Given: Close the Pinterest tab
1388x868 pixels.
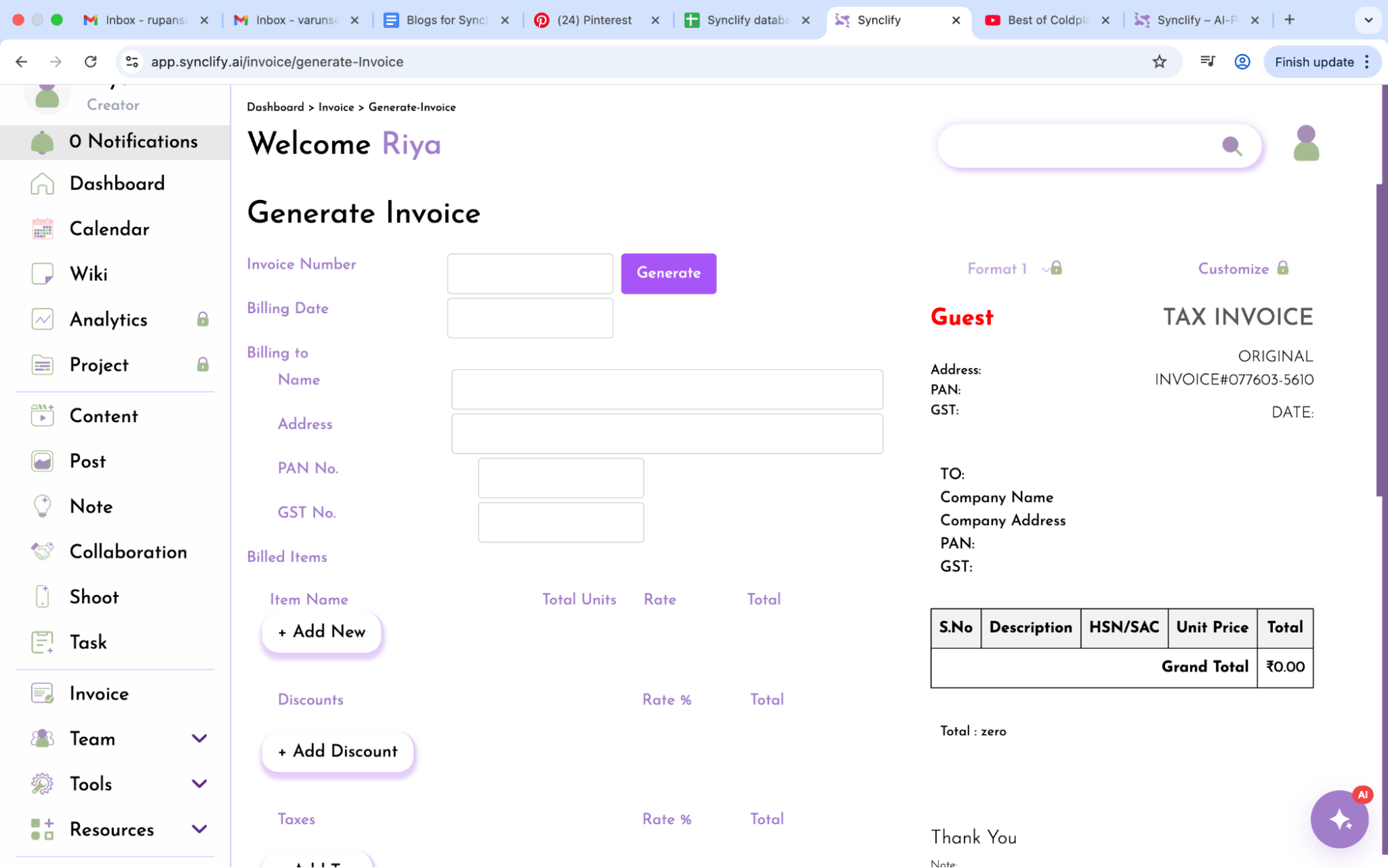Looking at the screenshot, I should click(x=655, y=20).
